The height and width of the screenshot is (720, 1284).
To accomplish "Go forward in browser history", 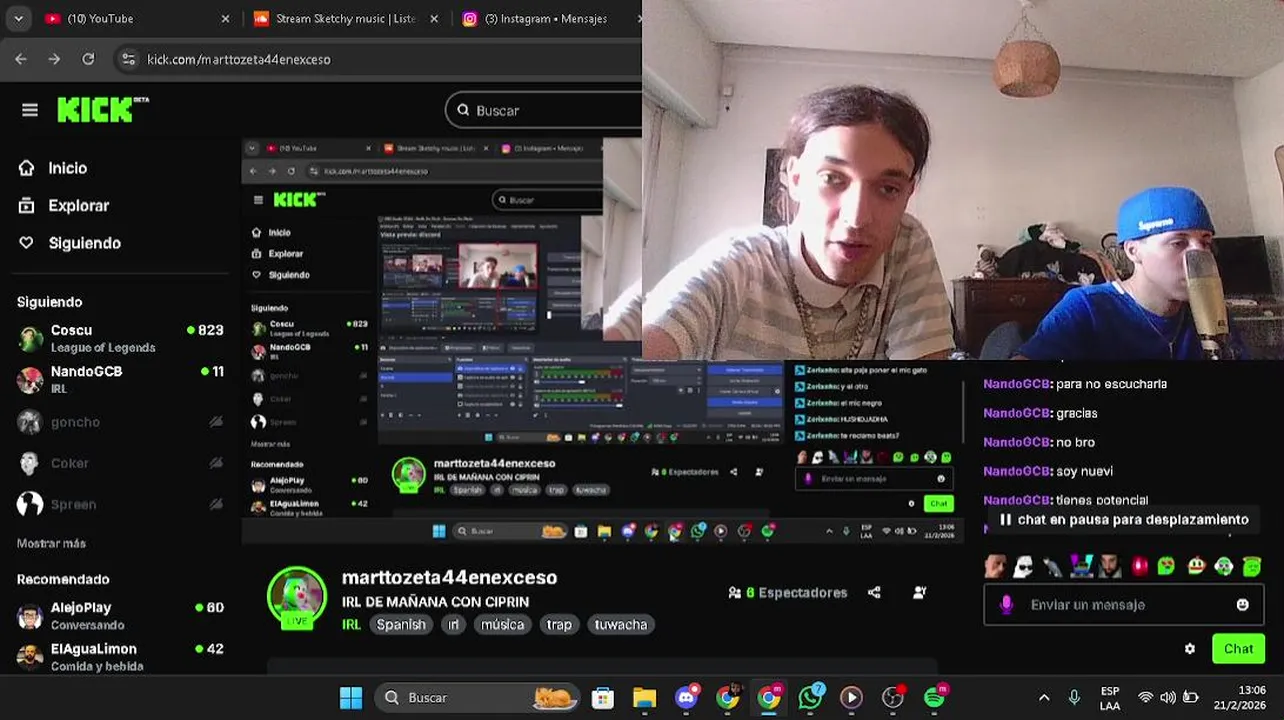I will (x=54, y=59).
